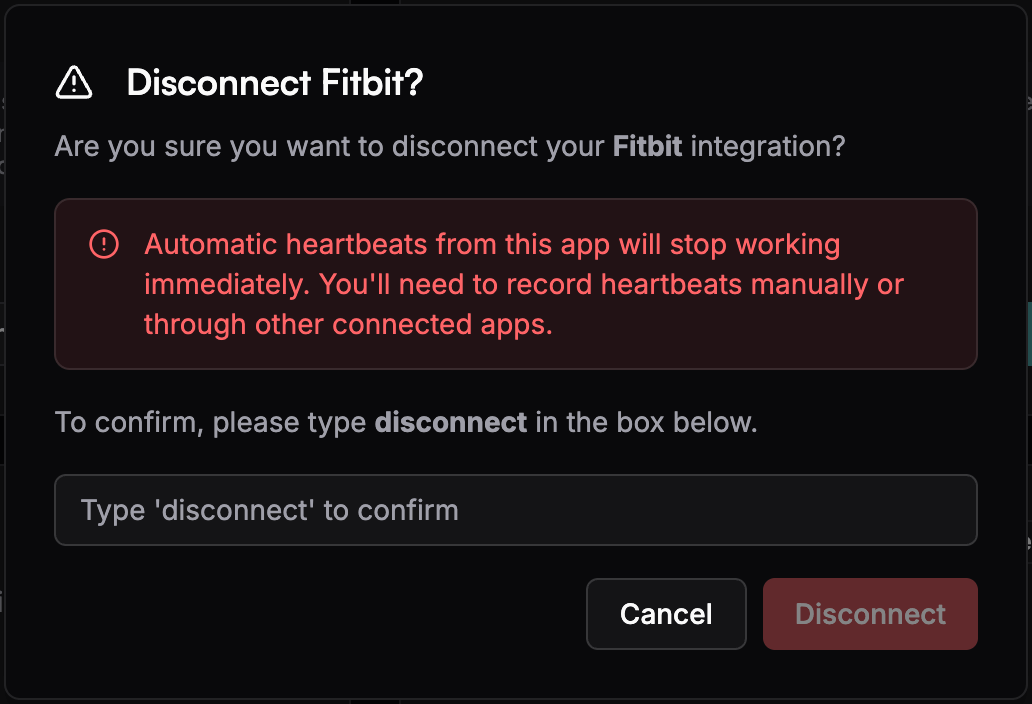Select bold "Fitbit" in the question sentence

(x=647, y=147)
